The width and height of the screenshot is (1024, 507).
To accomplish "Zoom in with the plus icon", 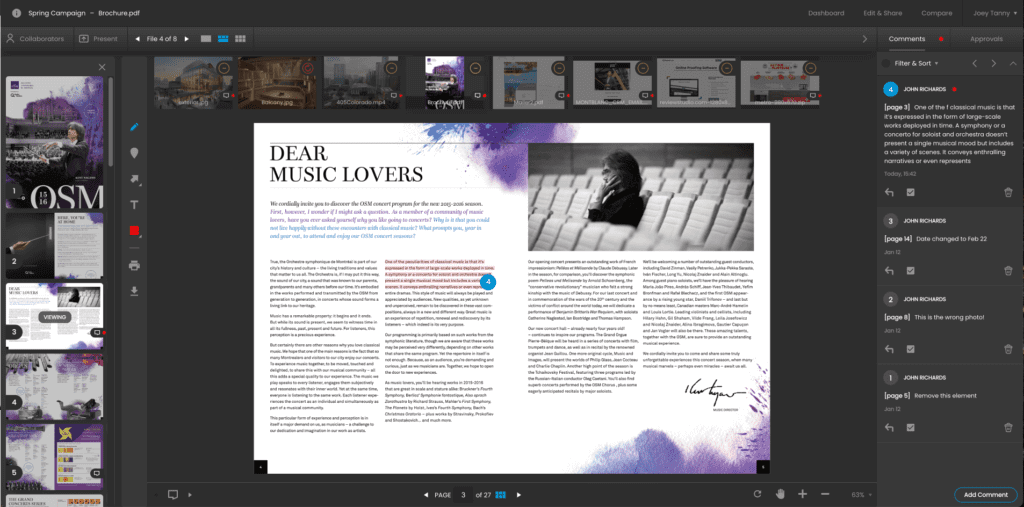I will (x=802, y=494).
